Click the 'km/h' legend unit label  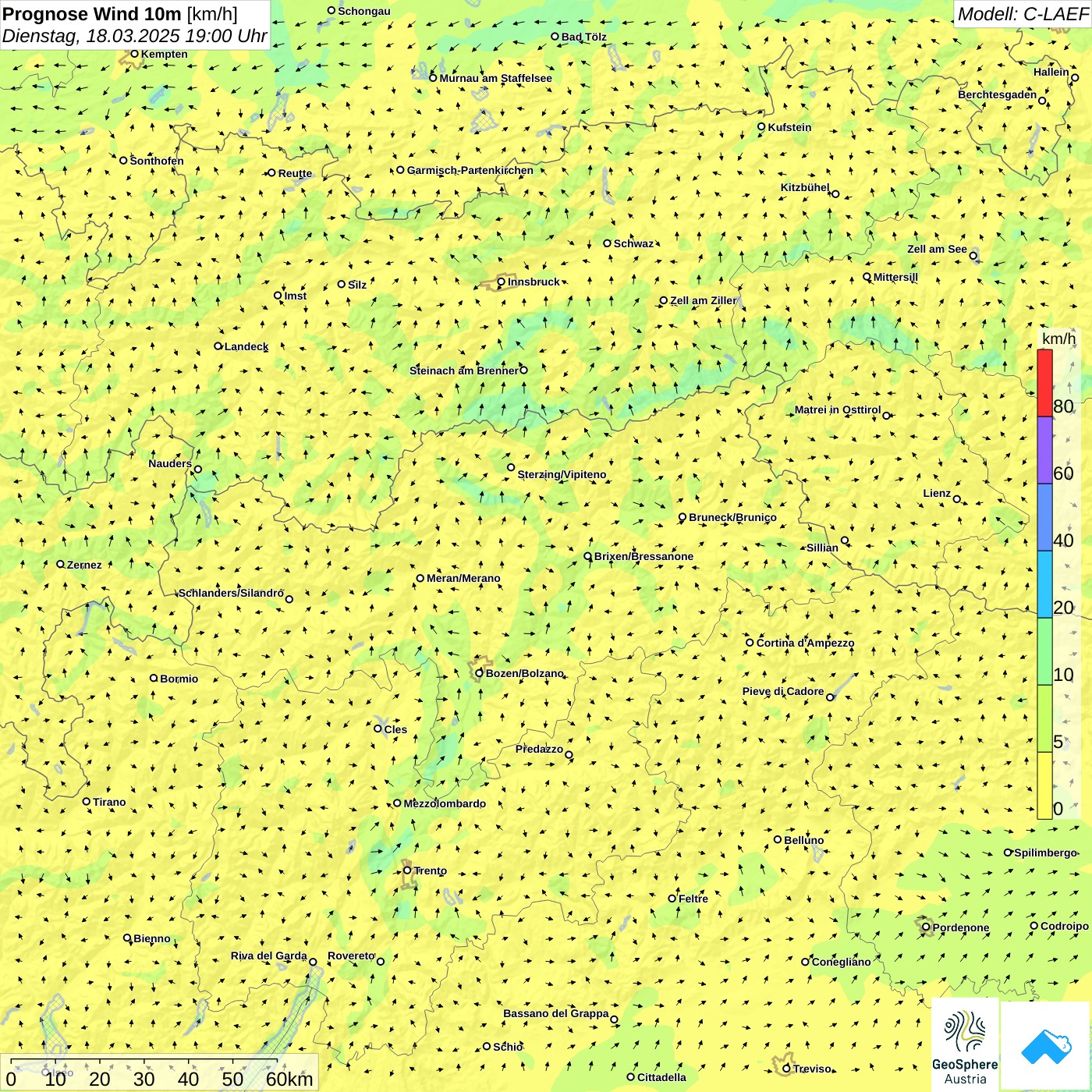click(x=1058, y=339)
